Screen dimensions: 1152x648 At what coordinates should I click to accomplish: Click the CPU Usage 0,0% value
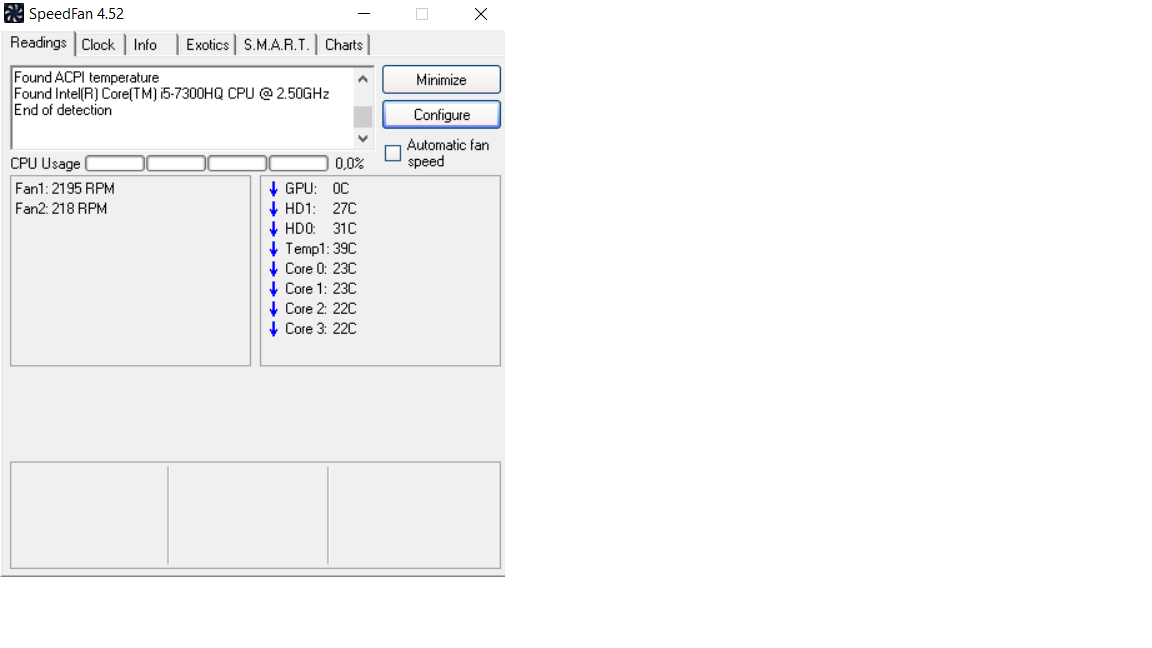point(350,164)
